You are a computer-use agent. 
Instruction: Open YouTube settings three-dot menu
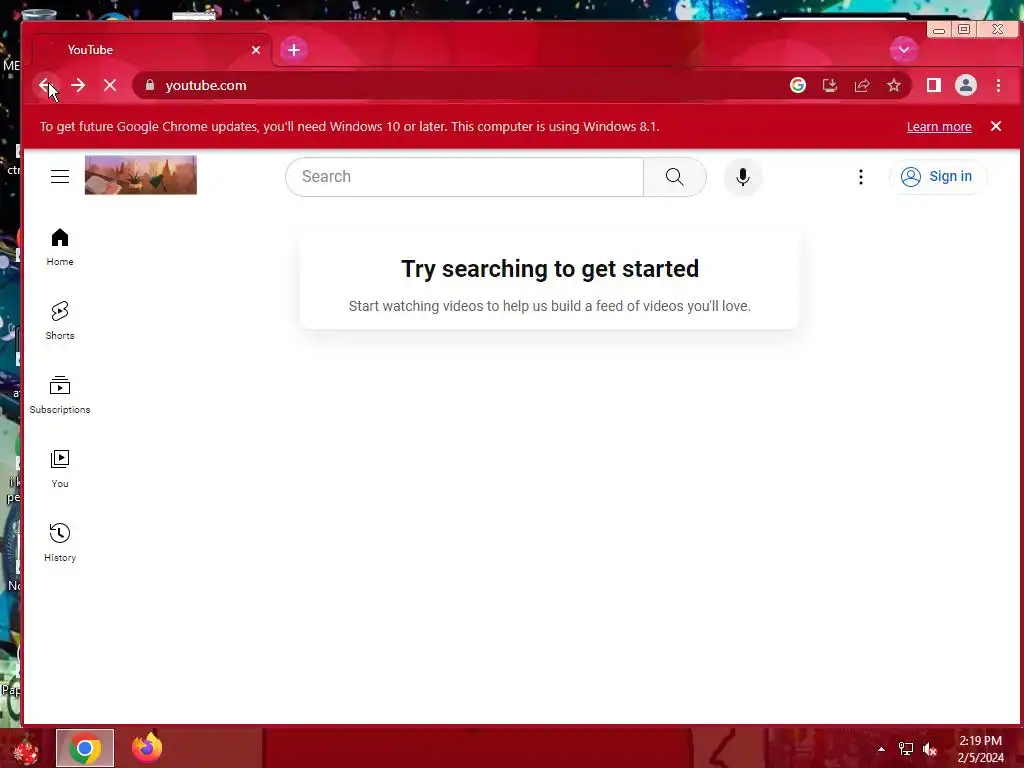point(861,176)
